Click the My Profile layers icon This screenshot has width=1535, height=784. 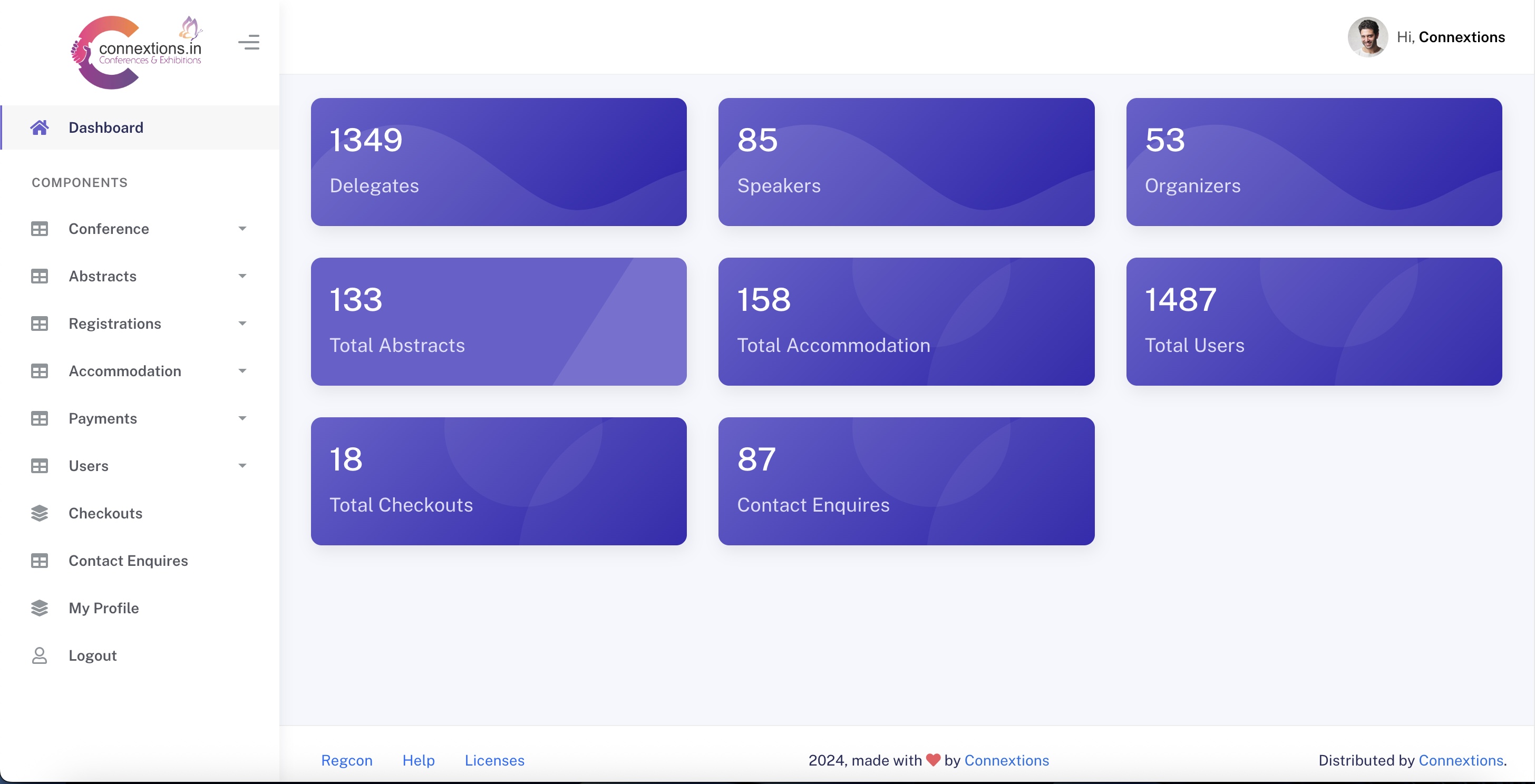(x=40, y=607)
